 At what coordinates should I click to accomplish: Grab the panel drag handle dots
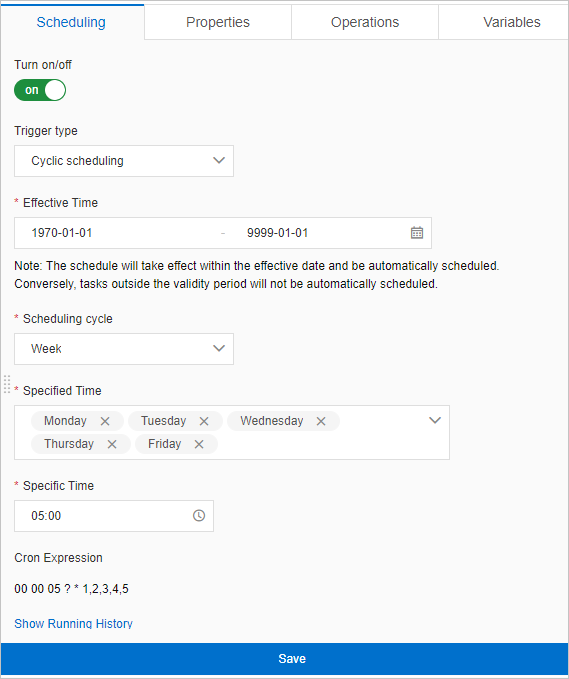[x=7, y=384]
